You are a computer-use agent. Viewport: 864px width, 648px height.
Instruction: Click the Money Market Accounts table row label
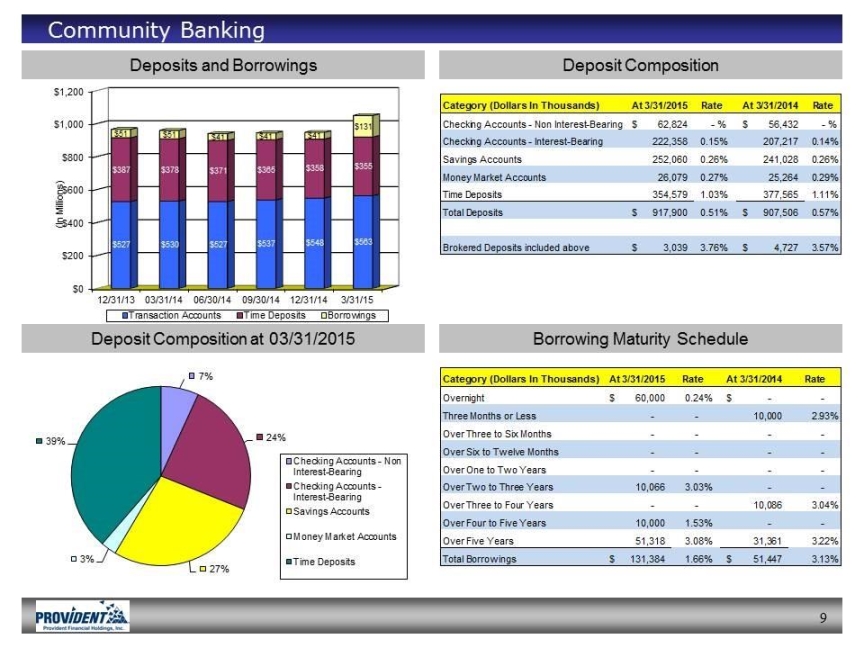(x=494, y=177)
